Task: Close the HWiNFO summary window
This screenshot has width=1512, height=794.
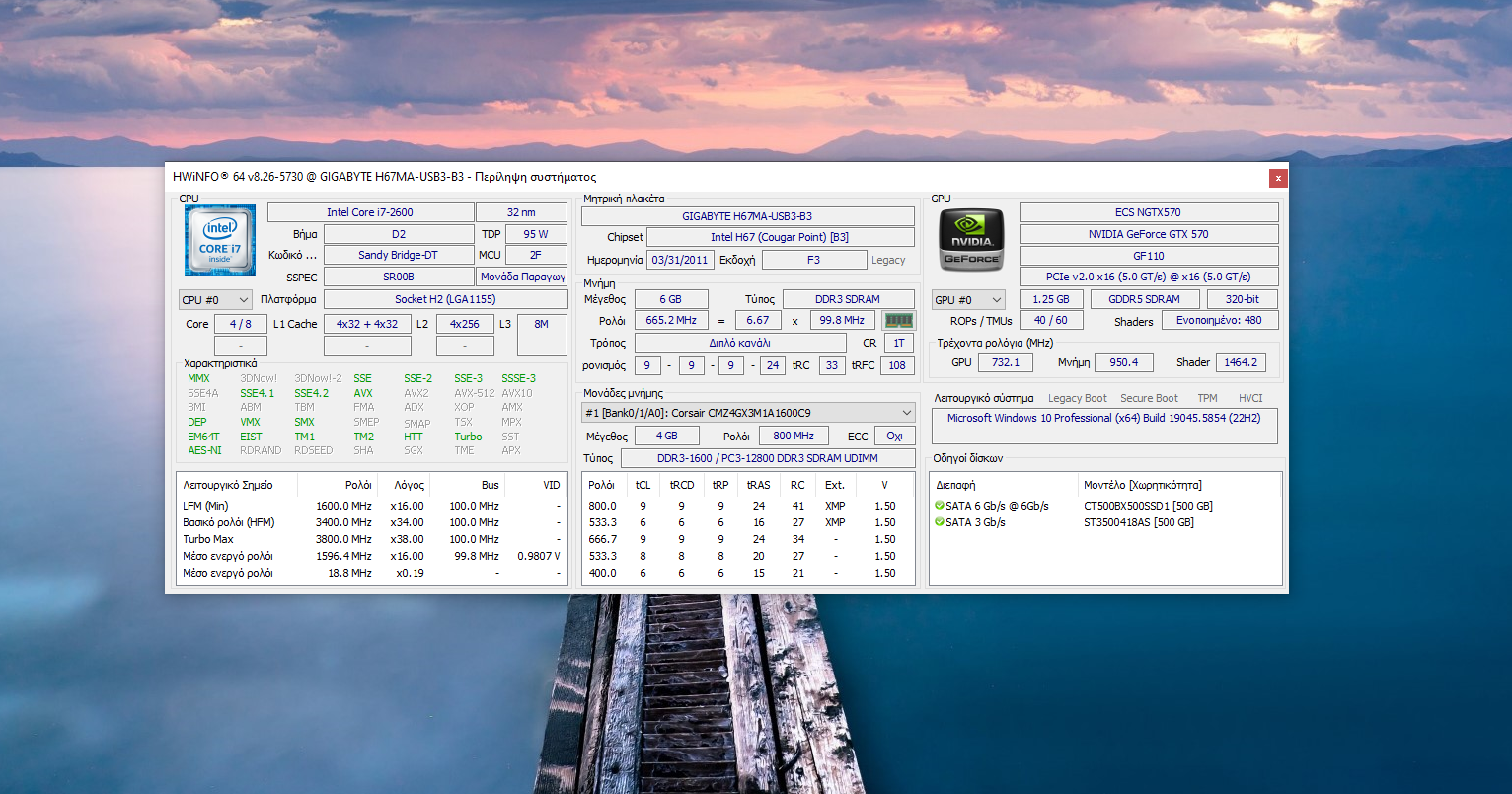Action: (x=1278, y=178)
